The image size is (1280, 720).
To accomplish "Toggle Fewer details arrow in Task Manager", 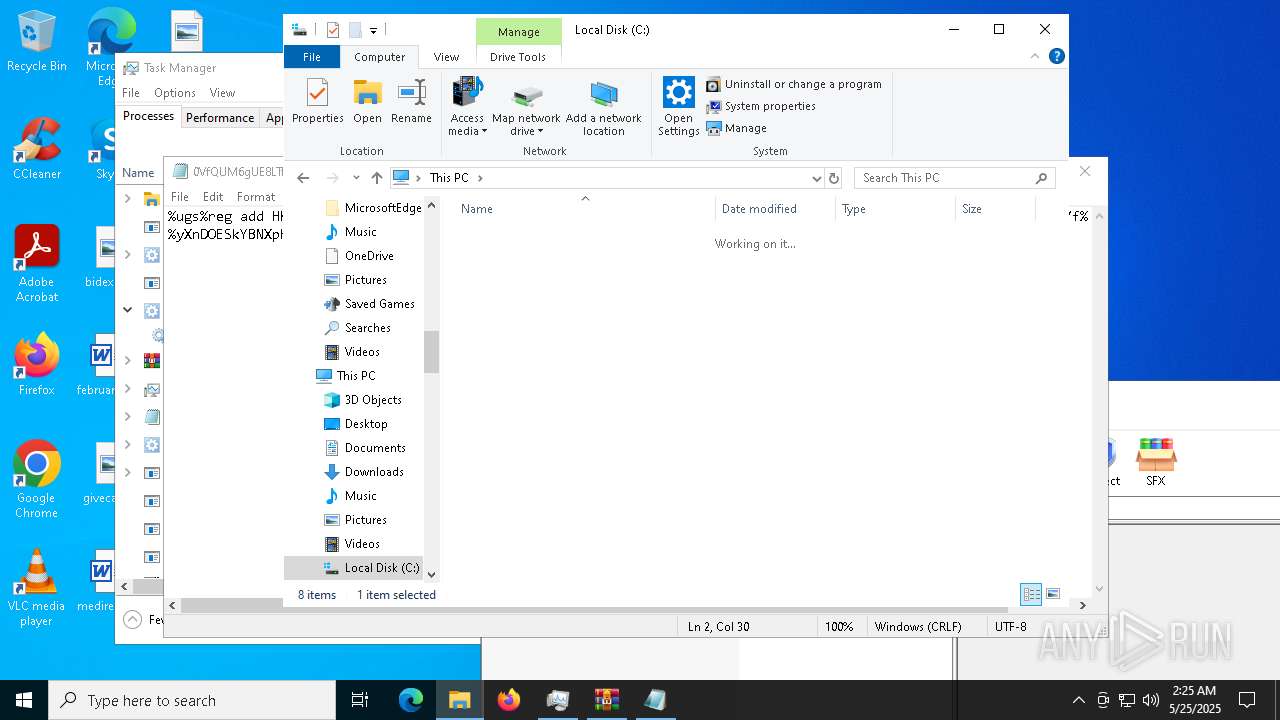I will coord(132,620).
